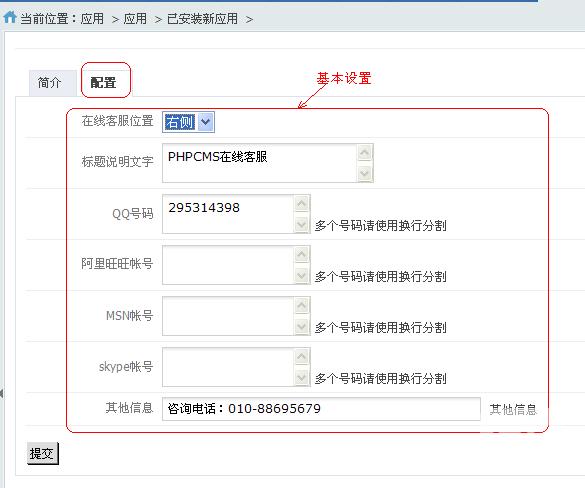Switch to the 配置 tab

coord(103,83)
